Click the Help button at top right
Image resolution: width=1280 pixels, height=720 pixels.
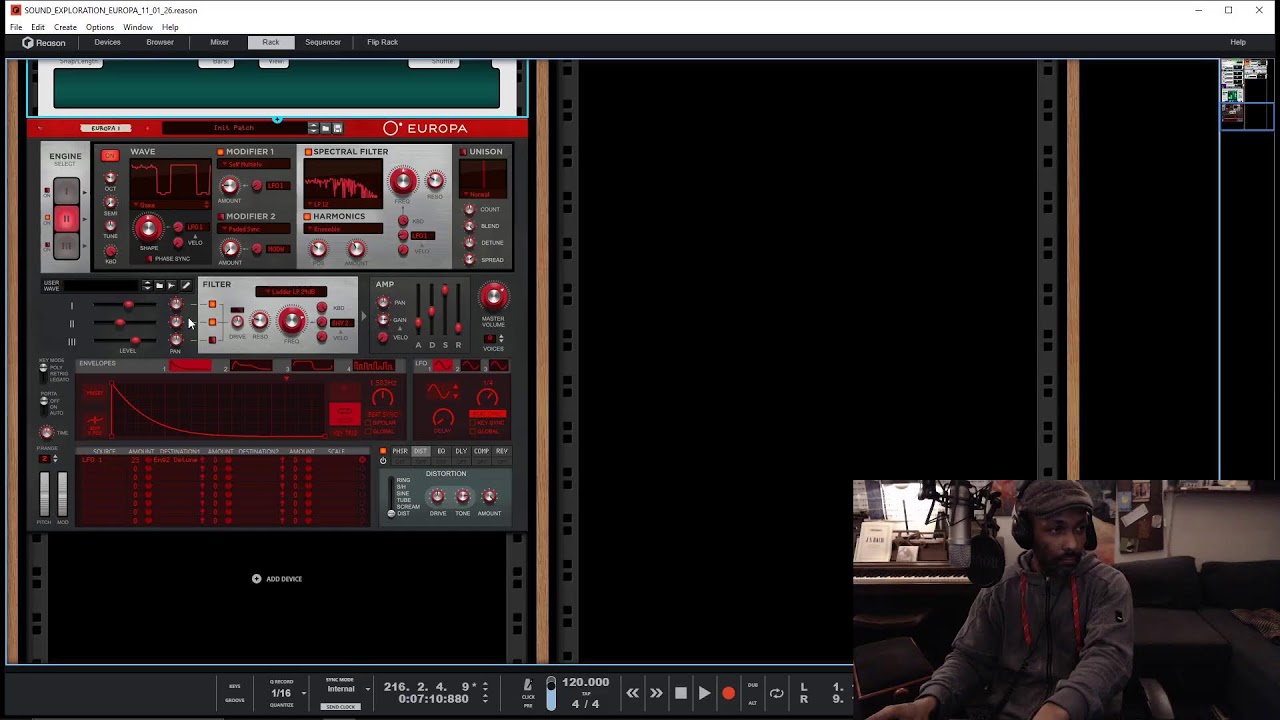point(1238,42)
